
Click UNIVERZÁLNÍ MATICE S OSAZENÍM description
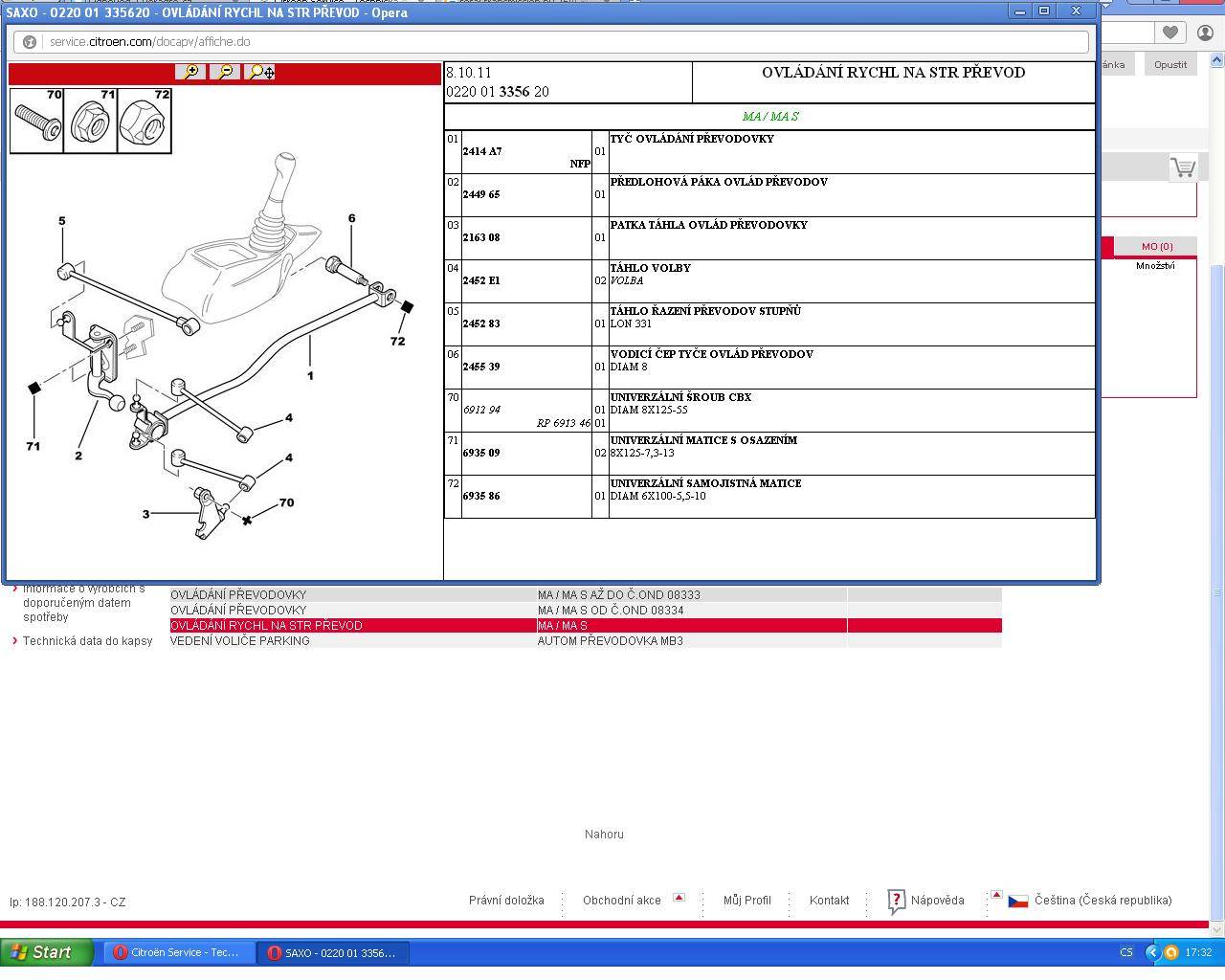[703, 440]
